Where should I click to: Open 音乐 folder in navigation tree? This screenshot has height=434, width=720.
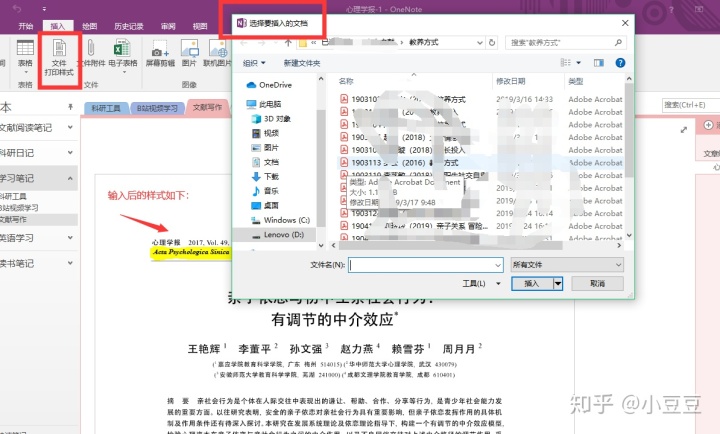click(x=265, y=191)
